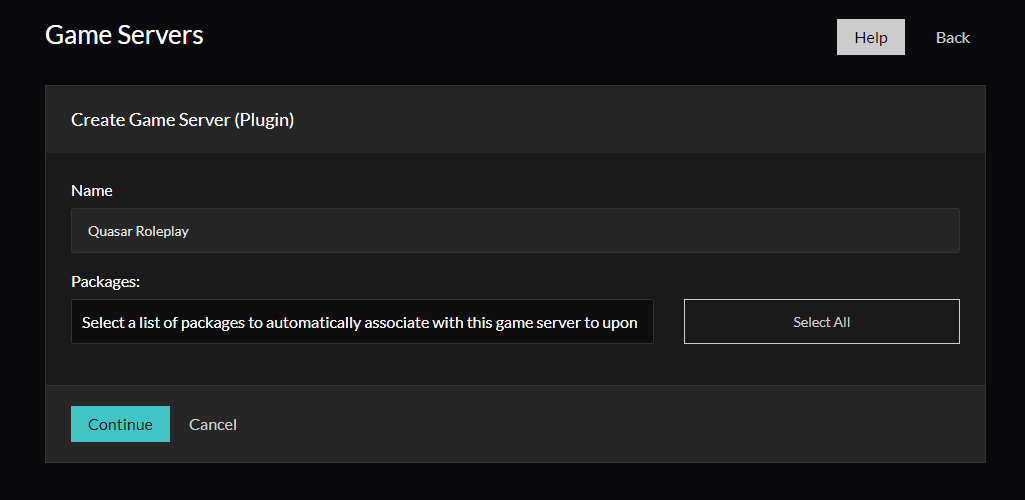Open the Packages selection list
This screenshot has width=1025, height=500.
click(362, 322)
